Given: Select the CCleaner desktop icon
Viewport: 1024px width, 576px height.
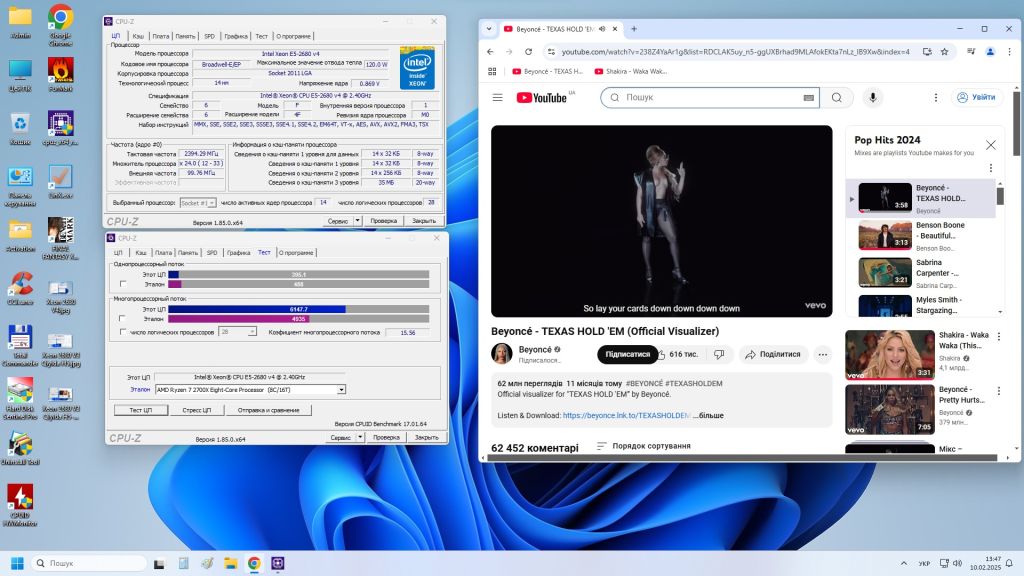Looking at the screenshot, I should point(20,289).
